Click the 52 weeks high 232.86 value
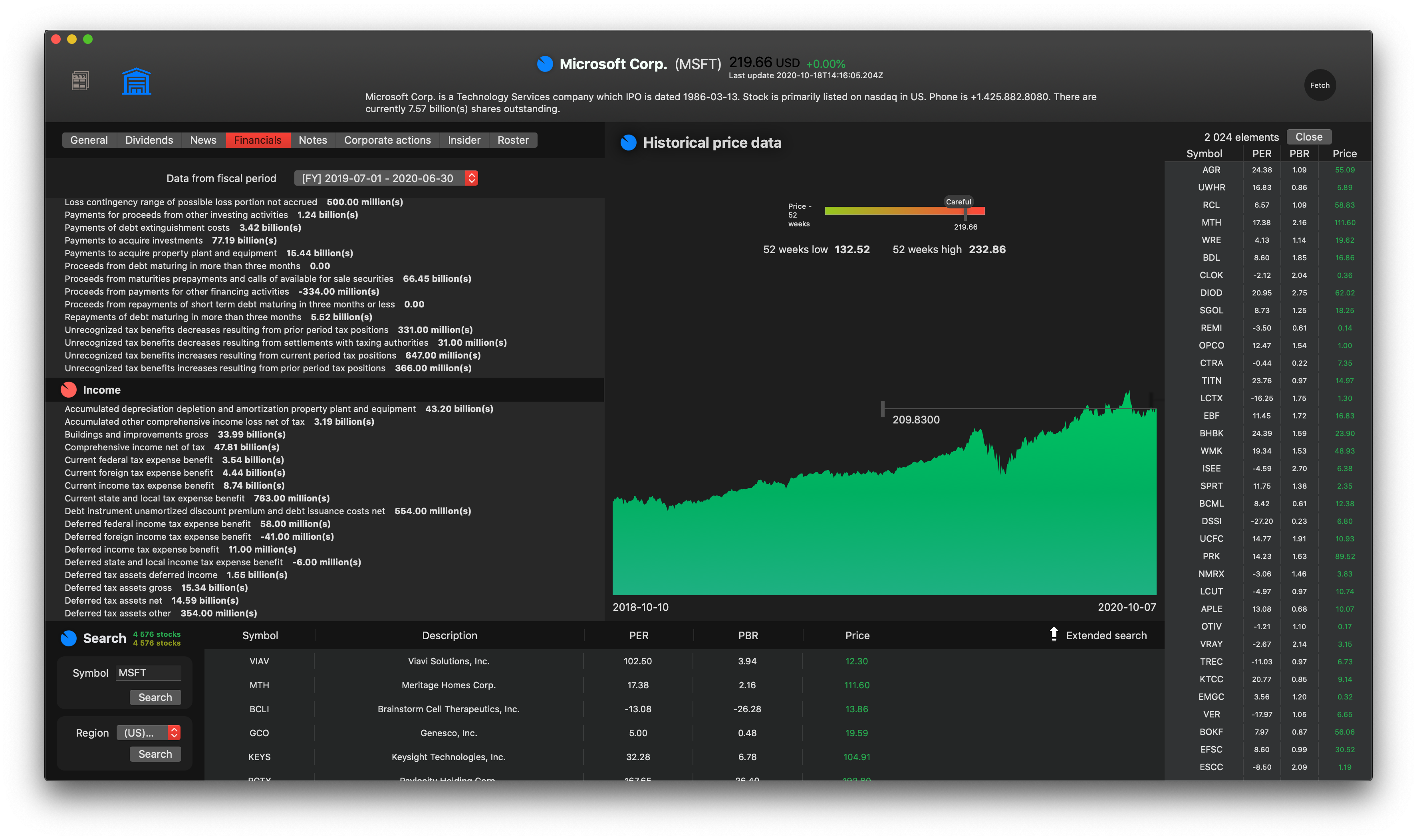1417x840 pixels. click(987, 250)
